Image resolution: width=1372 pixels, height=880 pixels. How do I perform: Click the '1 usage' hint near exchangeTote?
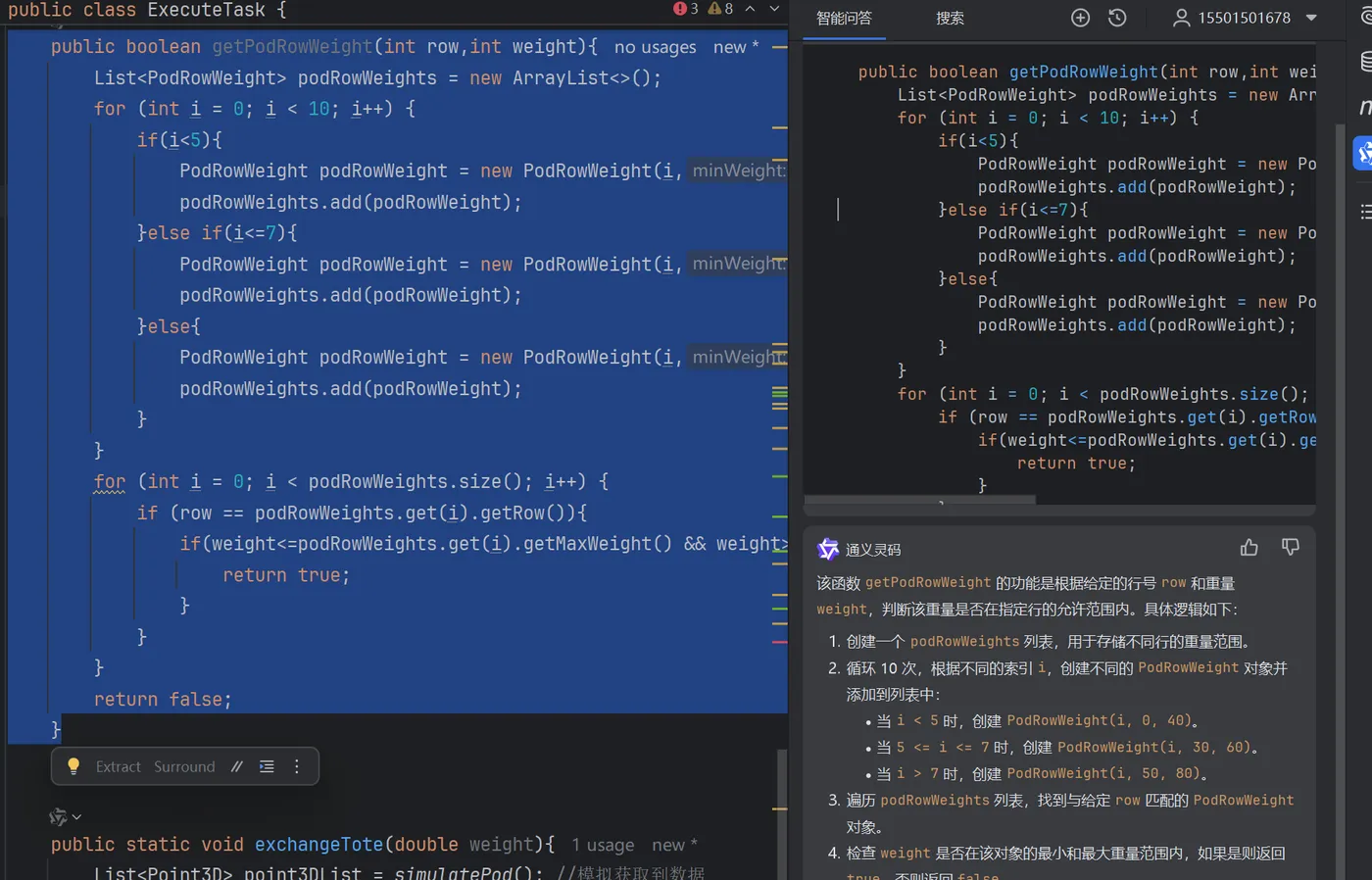coord(603,845)
